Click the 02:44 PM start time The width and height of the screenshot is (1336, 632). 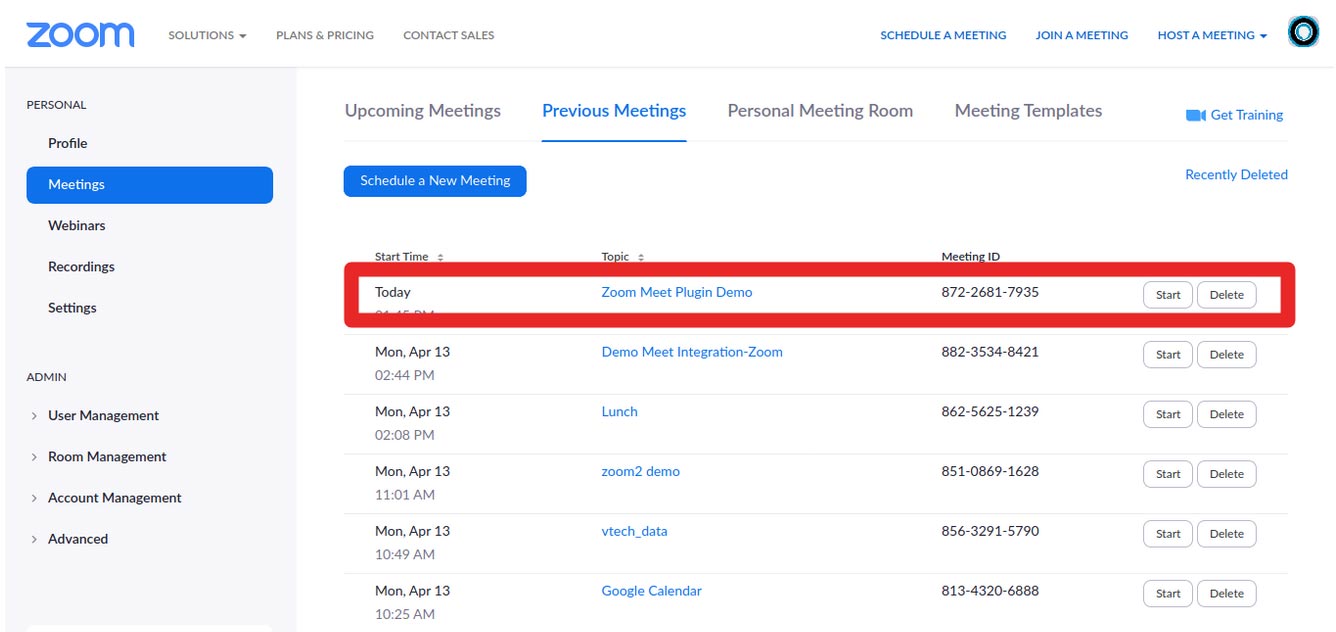pyautogui.click(x=405, y=376)
